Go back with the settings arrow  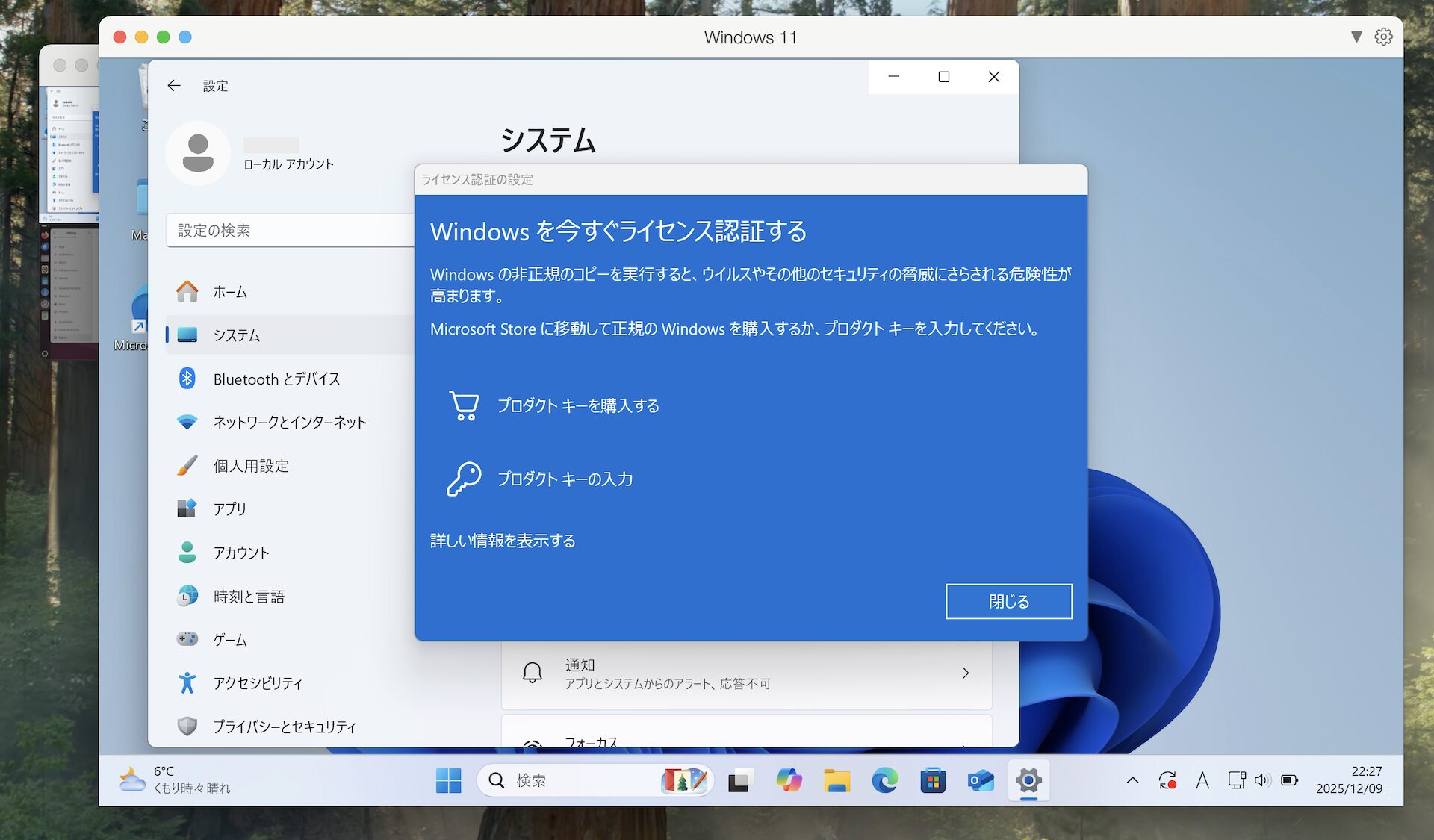(x=174, y=86)
